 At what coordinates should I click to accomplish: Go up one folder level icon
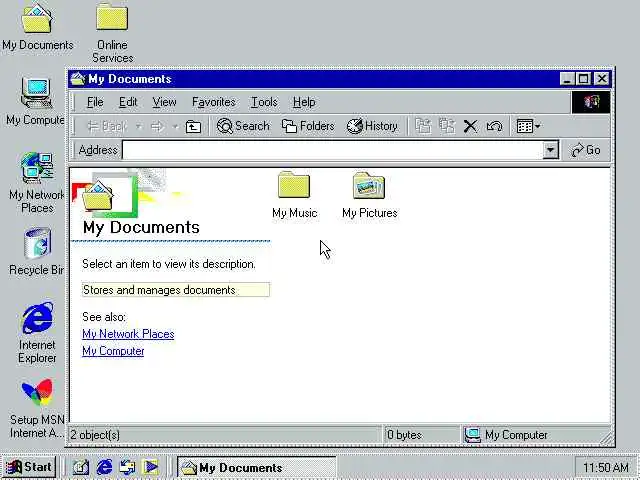click(193, 127)
